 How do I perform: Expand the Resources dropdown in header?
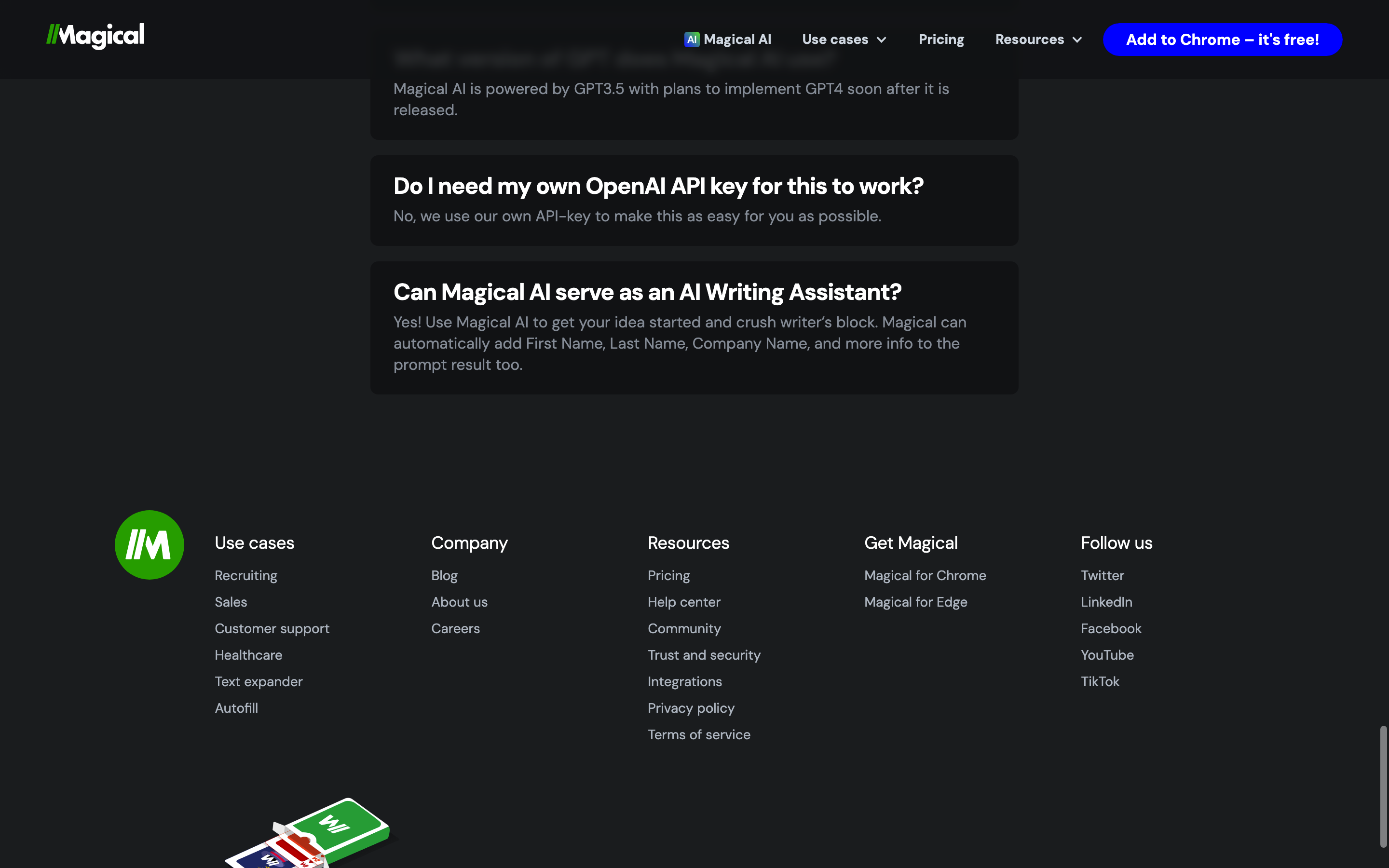[1039, 40]
